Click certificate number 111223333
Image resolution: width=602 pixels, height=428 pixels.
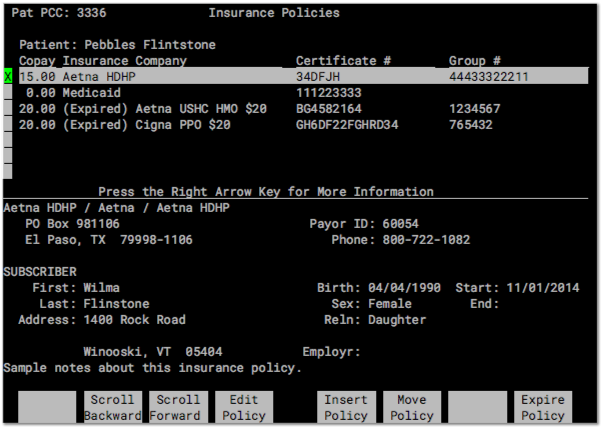[329, 93]
